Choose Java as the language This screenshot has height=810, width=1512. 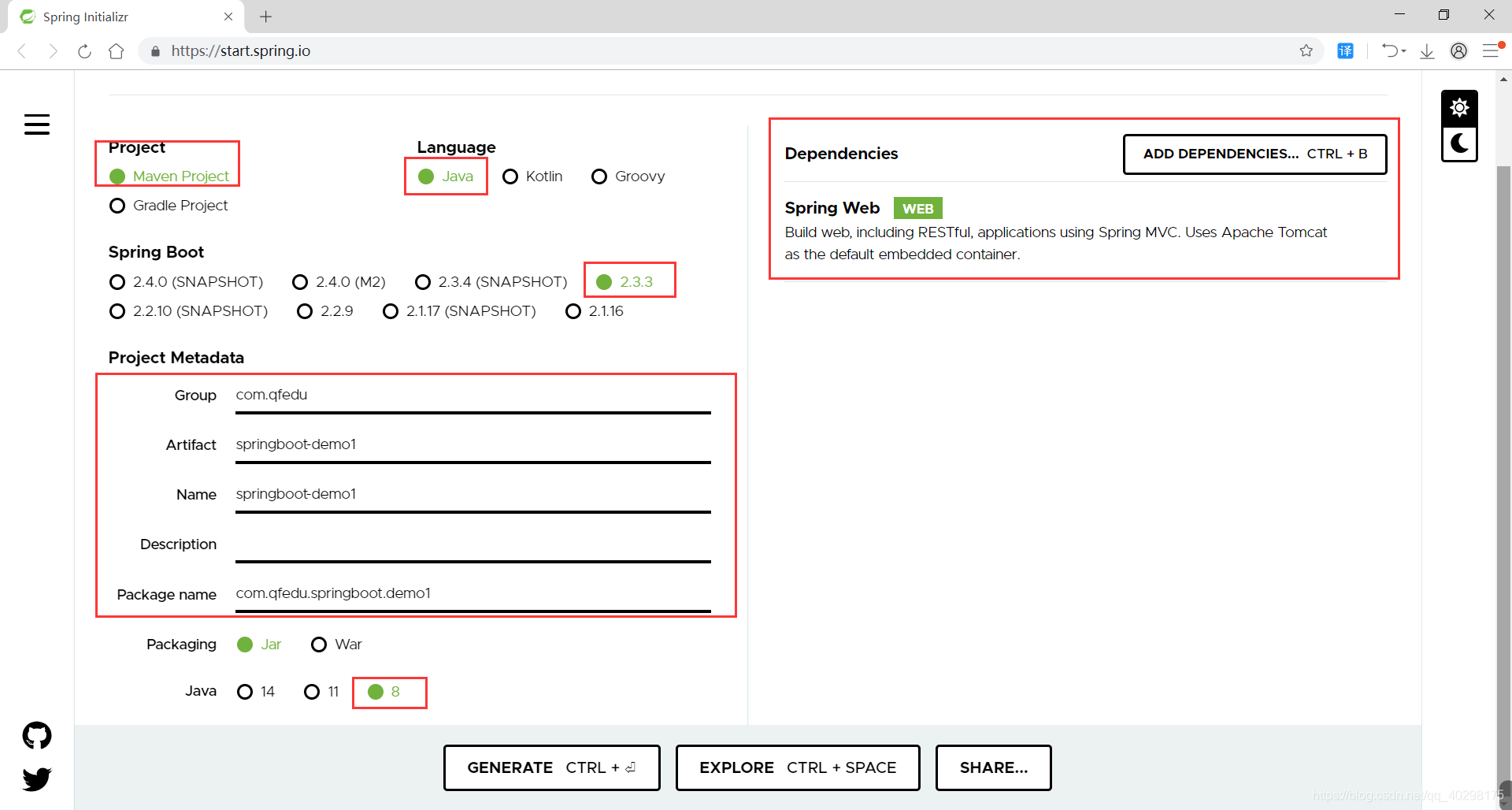446,176
